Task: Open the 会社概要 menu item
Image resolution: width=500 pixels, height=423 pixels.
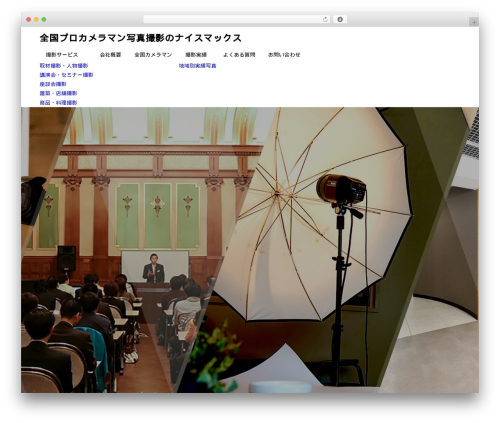Action: [x=110, y=55]
